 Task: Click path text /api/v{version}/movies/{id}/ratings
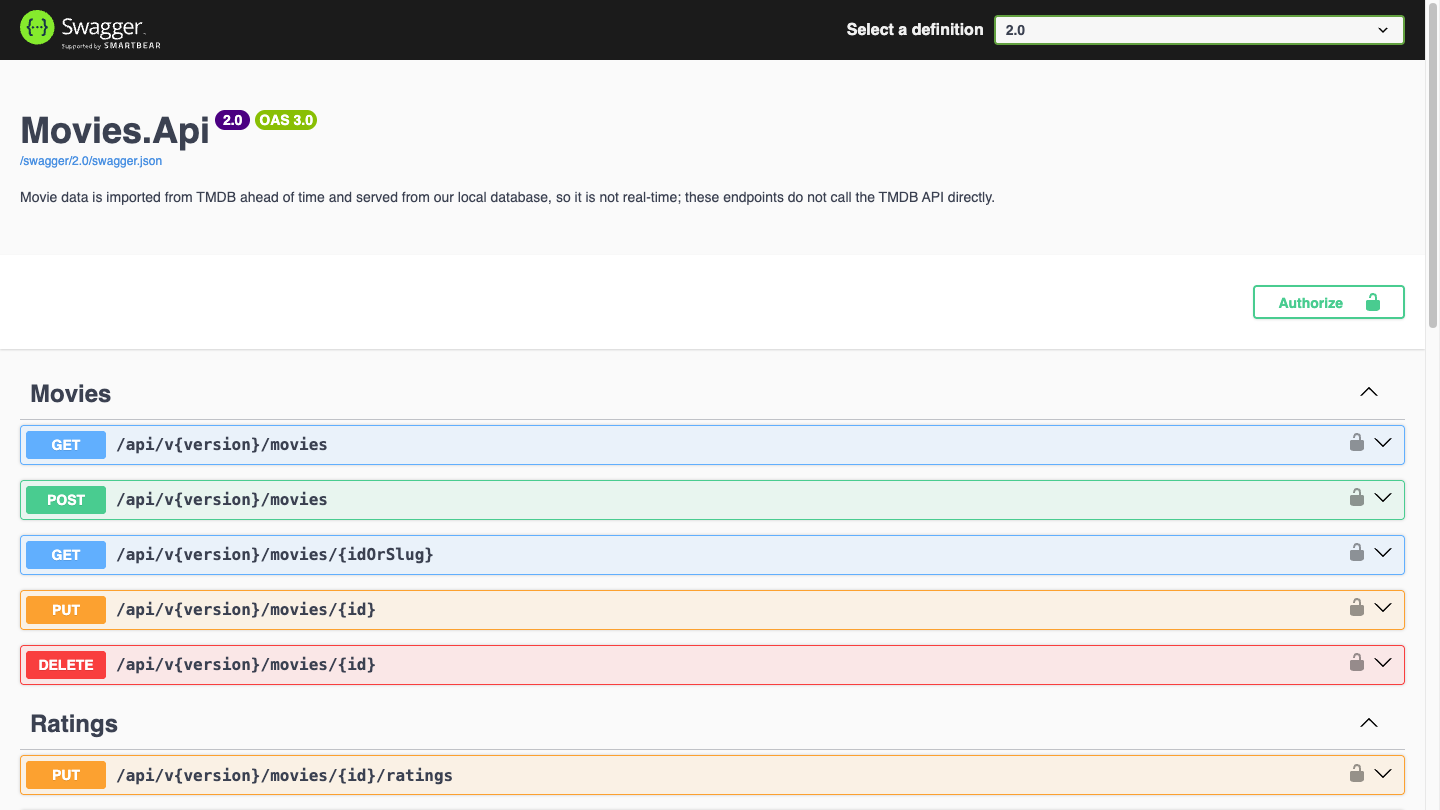(x=284, y=775)
